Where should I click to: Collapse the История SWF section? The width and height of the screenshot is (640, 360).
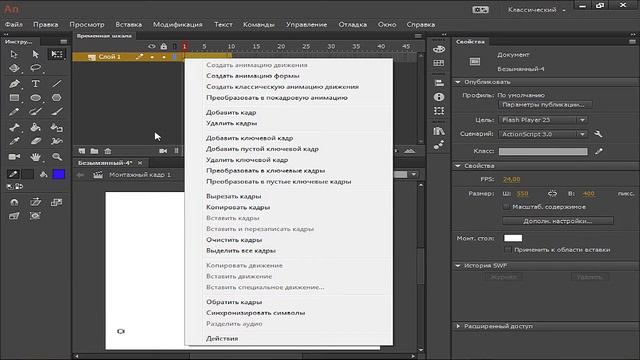458,266
